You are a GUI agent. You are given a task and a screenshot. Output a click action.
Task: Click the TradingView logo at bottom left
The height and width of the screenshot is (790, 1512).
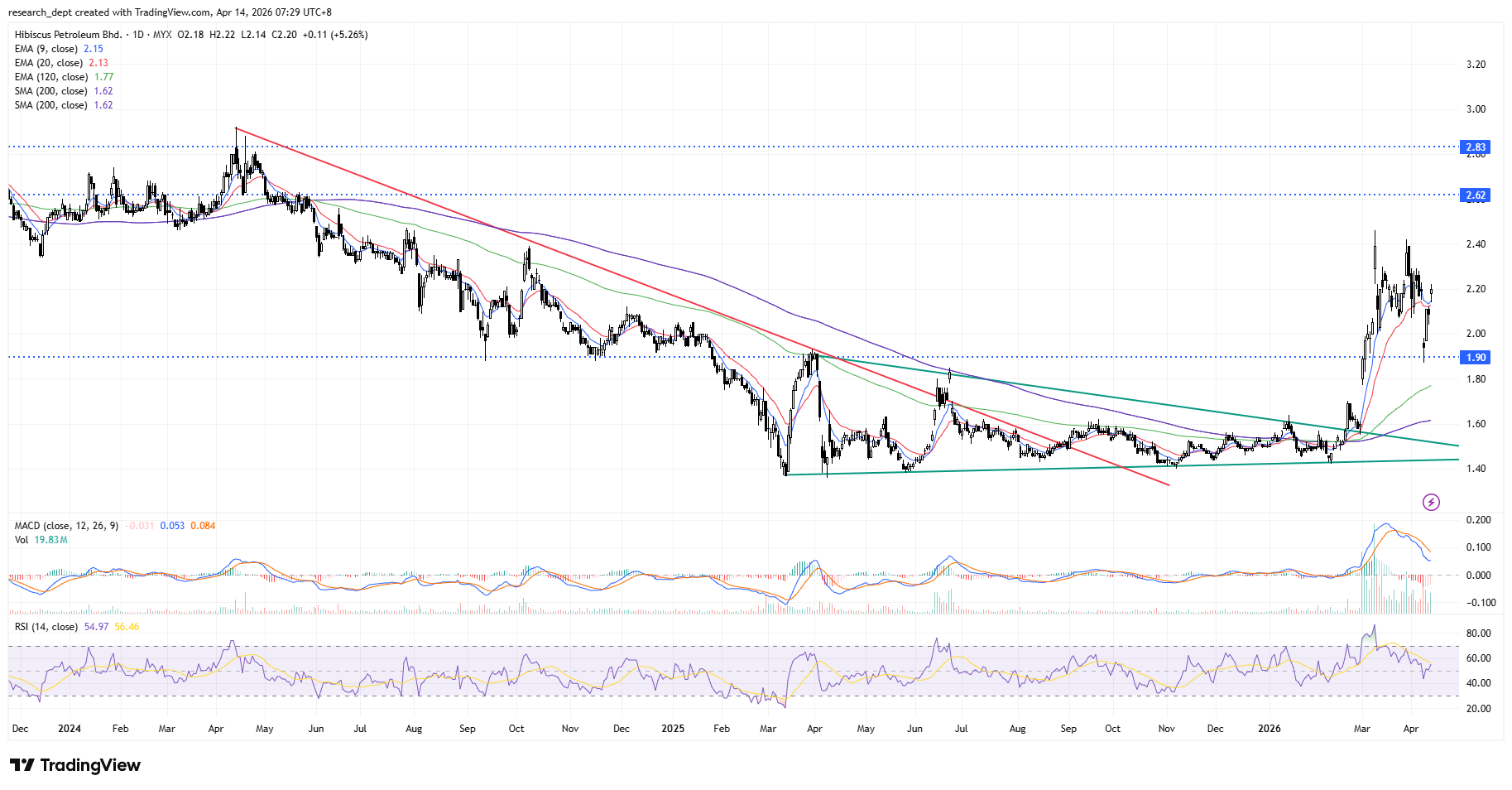click(75, 765)
